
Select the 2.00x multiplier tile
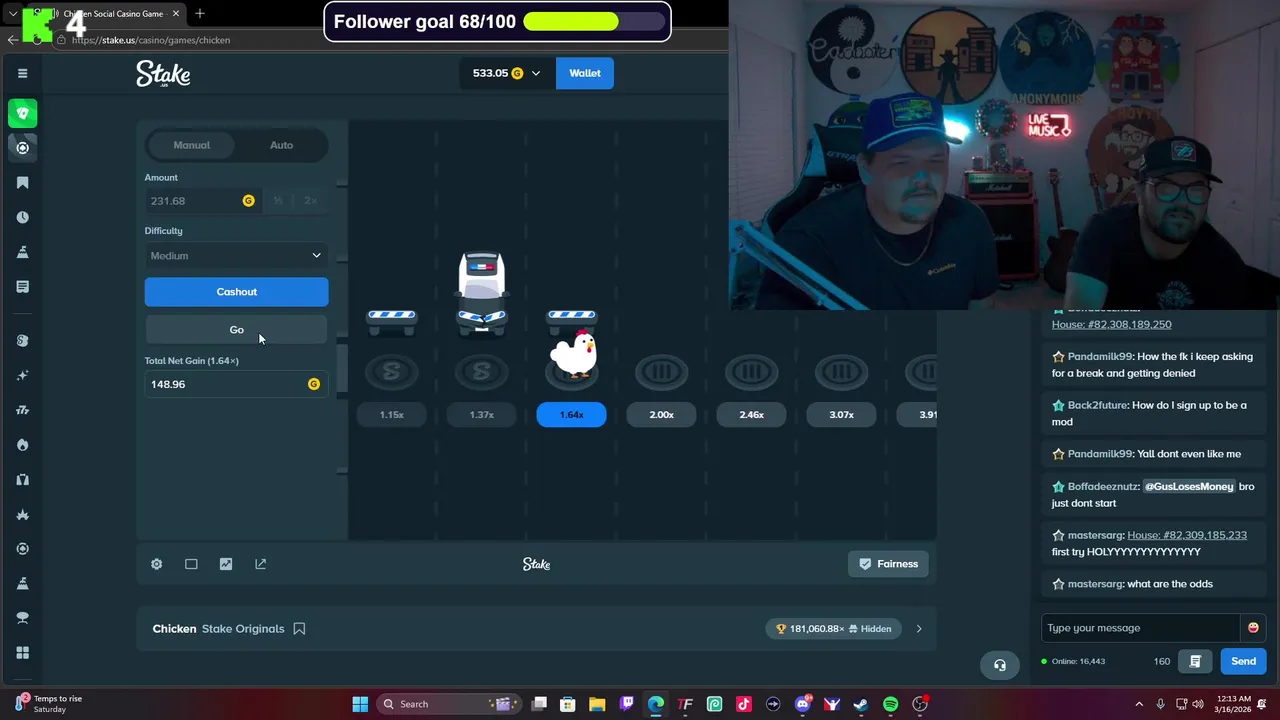(661, 415)
